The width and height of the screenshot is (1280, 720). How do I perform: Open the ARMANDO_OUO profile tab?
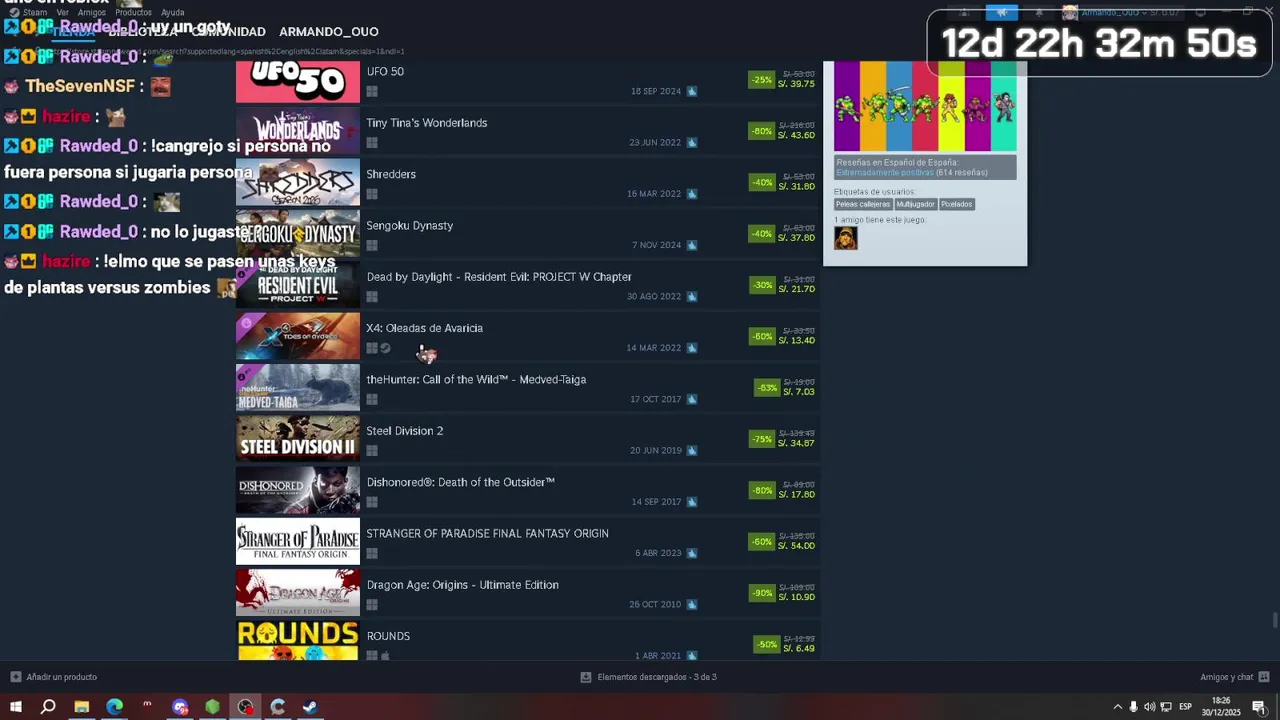pos(329,32)
